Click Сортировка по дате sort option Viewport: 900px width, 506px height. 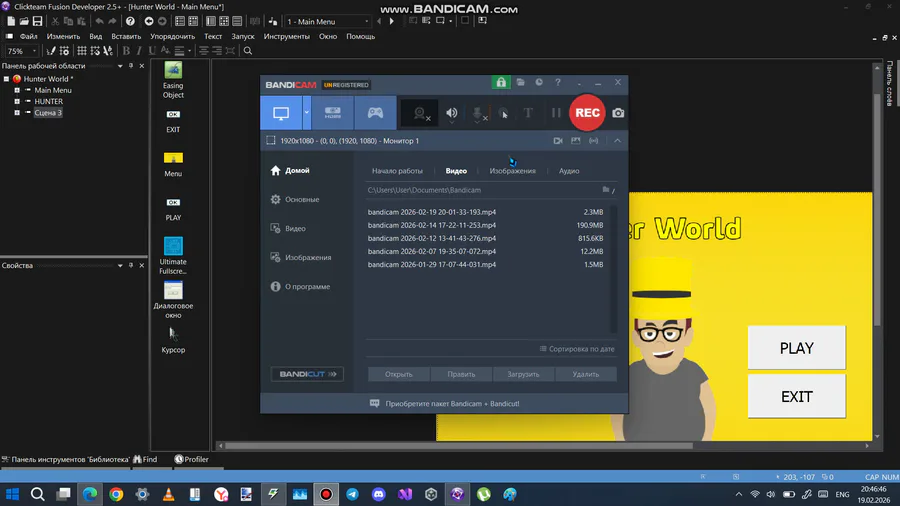pos(577,349)
